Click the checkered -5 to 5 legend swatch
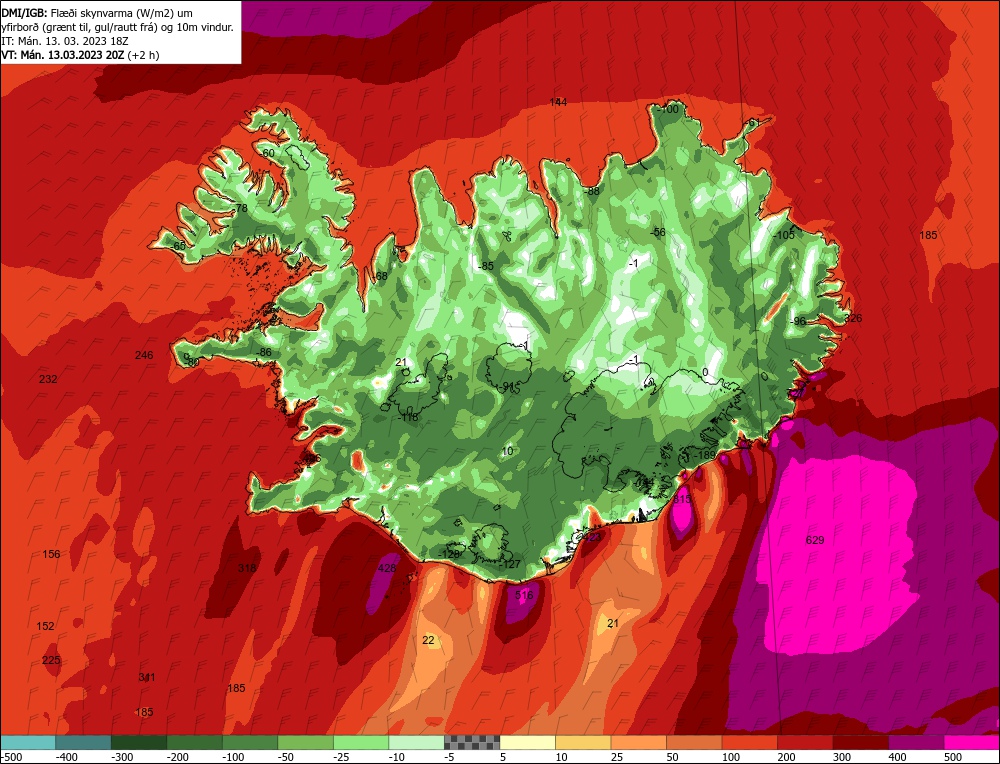Screen dimensions: 1000x764 (x=472, y=742)
